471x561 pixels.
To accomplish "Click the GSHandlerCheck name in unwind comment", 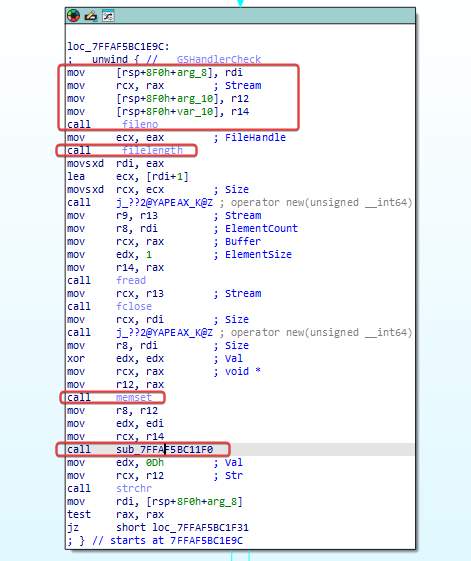I will click(x=219, y=59).
